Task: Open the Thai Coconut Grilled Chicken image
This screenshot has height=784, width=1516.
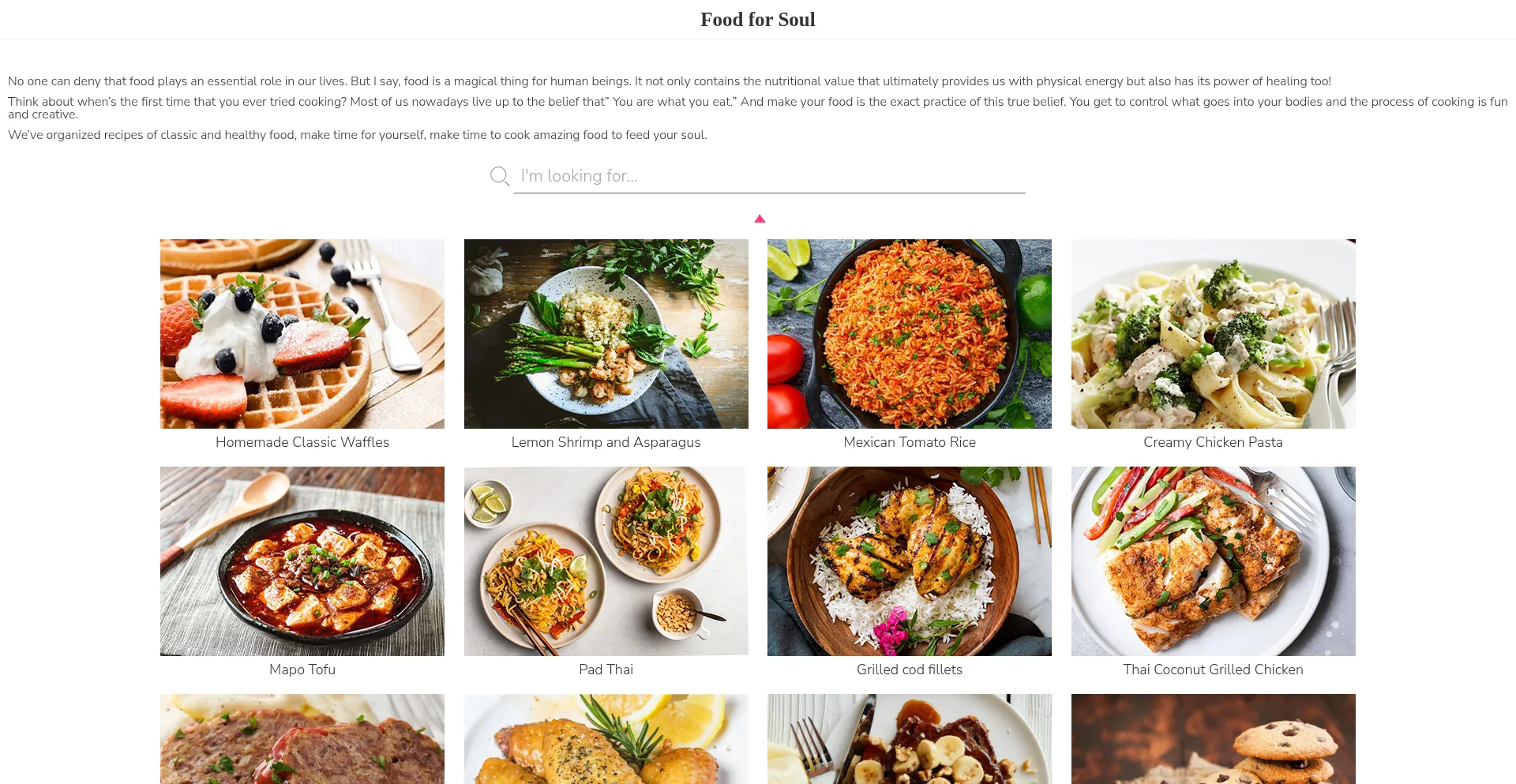Action: point(1214,561)
